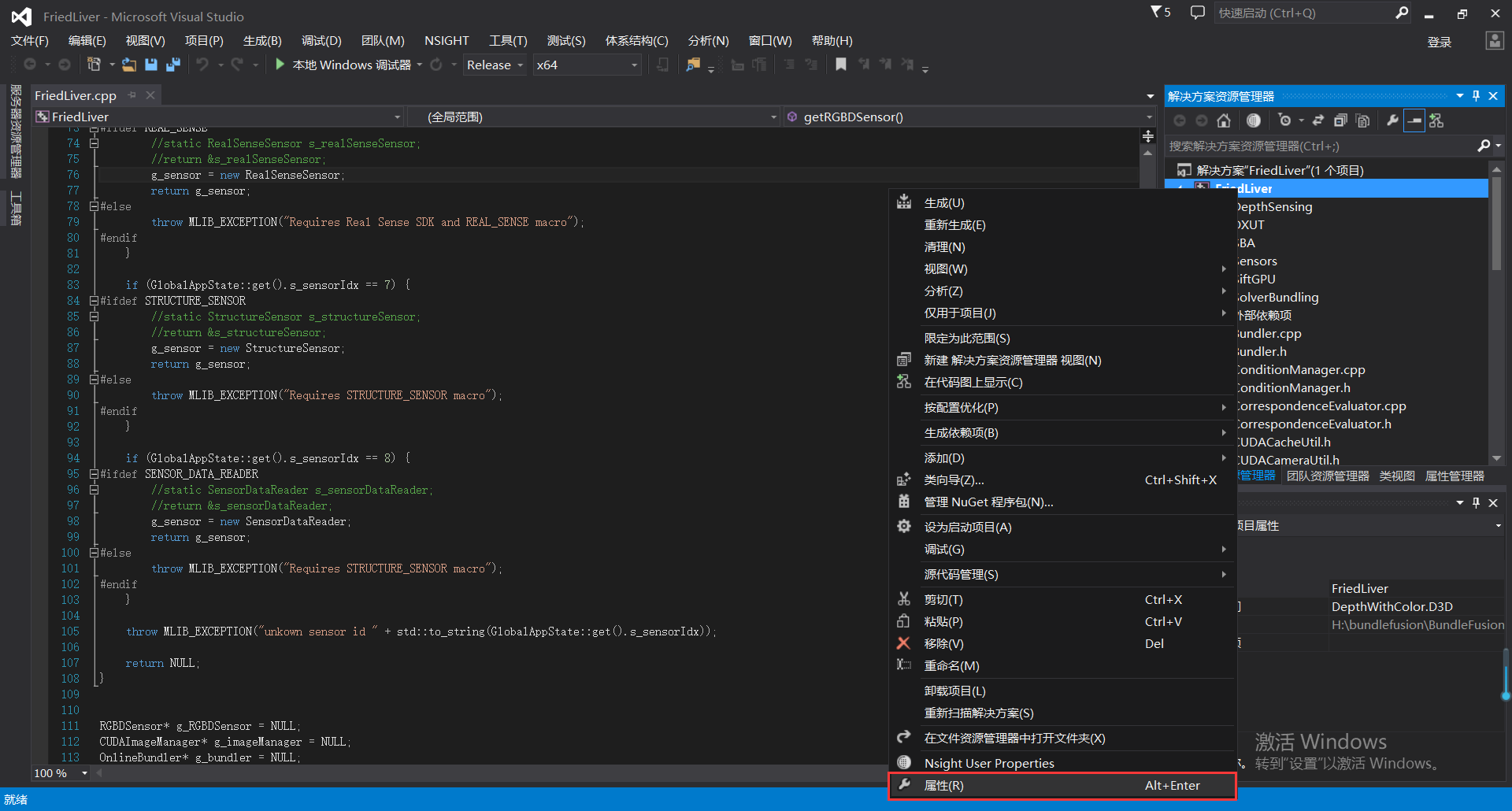Click the Solution Explorer vertical scrollbar thumb
Image resolution: width=1512 pixels, height=811 pixels.
(x=1496, y=223)
